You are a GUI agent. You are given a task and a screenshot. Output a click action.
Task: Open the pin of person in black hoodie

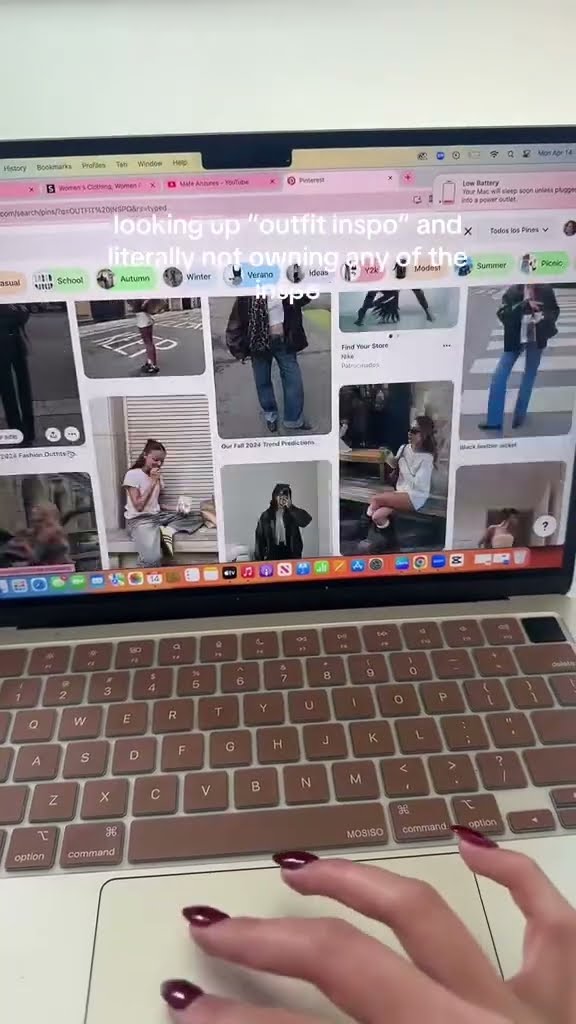(x=277, y=511)
